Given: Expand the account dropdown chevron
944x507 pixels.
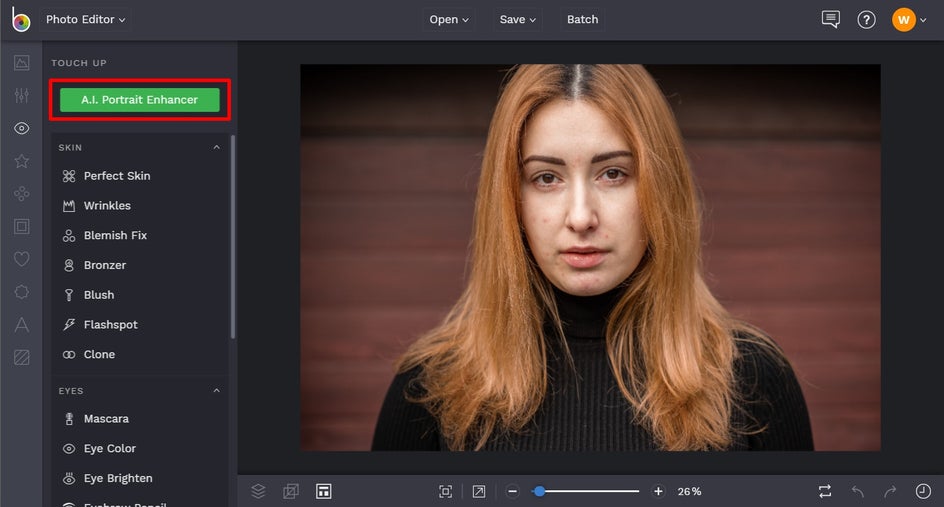Looking at the screenshot, I should click(x=923, y=20).
